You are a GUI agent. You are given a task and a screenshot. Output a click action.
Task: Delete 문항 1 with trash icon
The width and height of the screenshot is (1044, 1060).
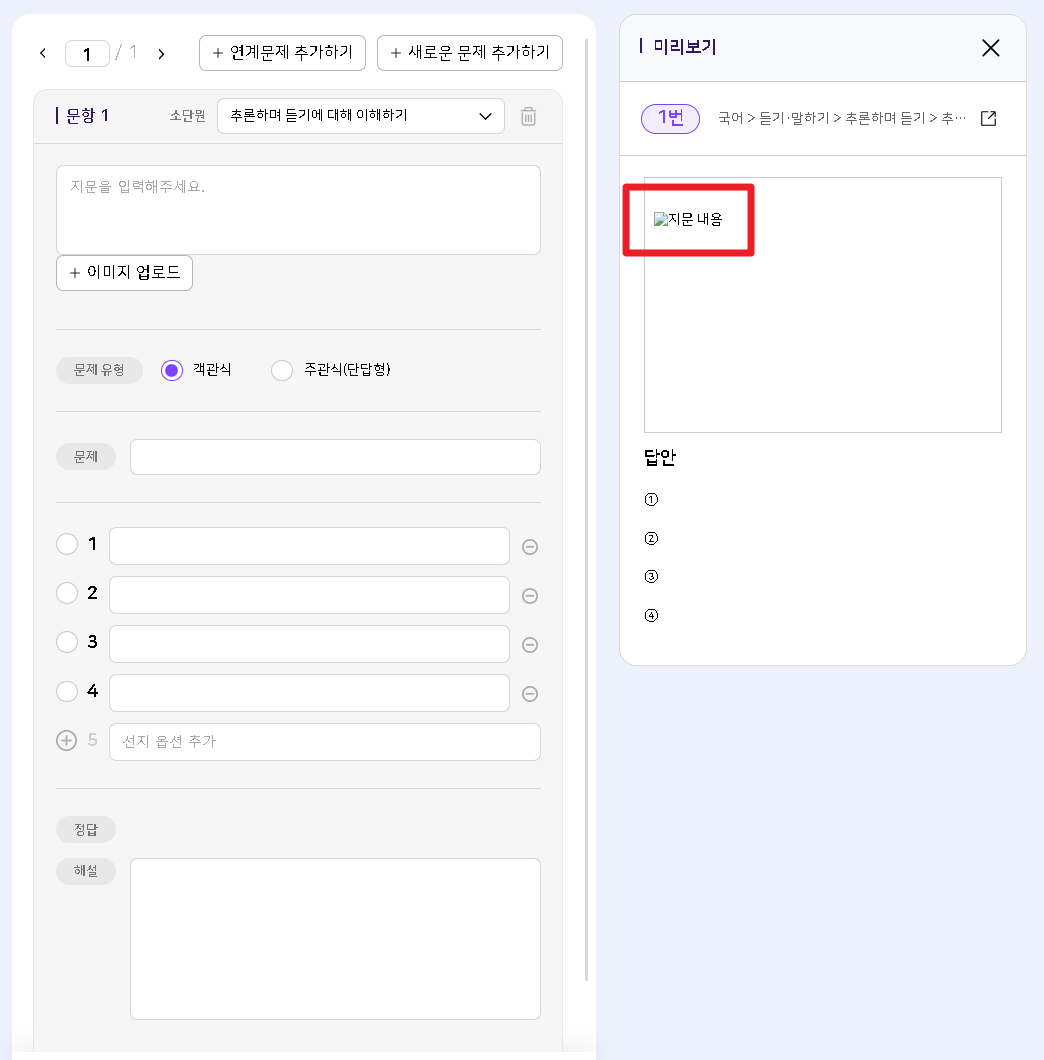[529, 116]
